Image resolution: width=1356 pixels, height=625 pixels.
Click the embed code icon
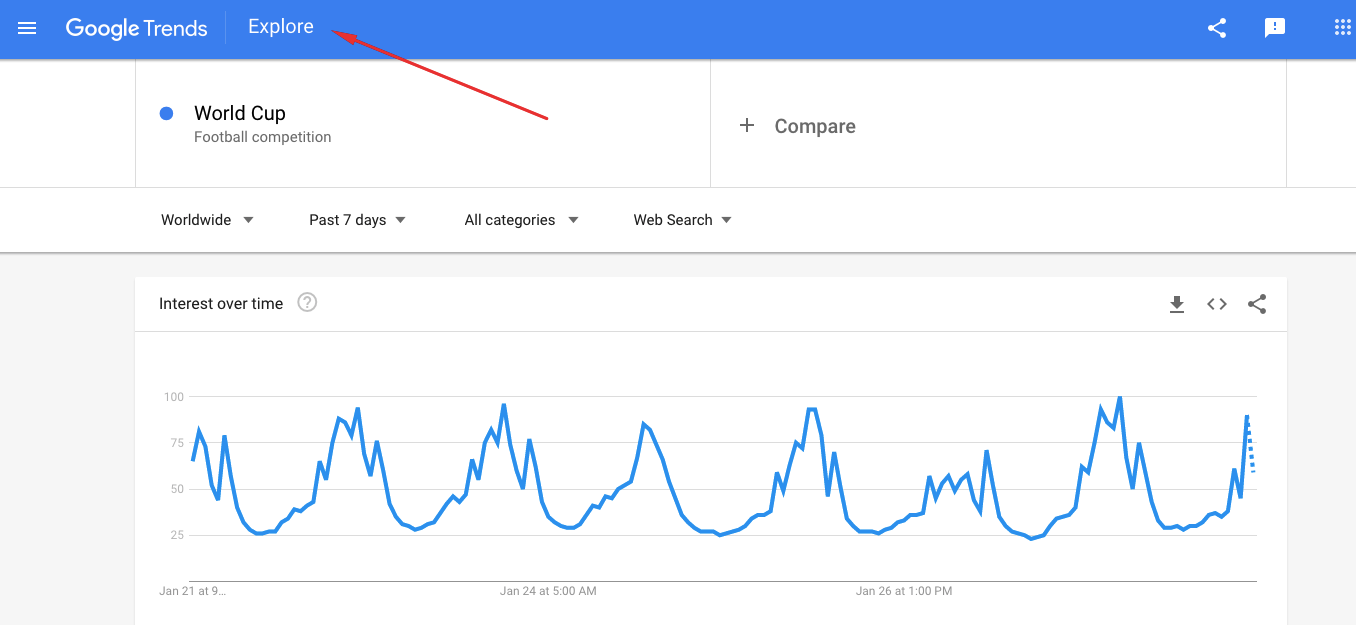(x=1217, y=304)
